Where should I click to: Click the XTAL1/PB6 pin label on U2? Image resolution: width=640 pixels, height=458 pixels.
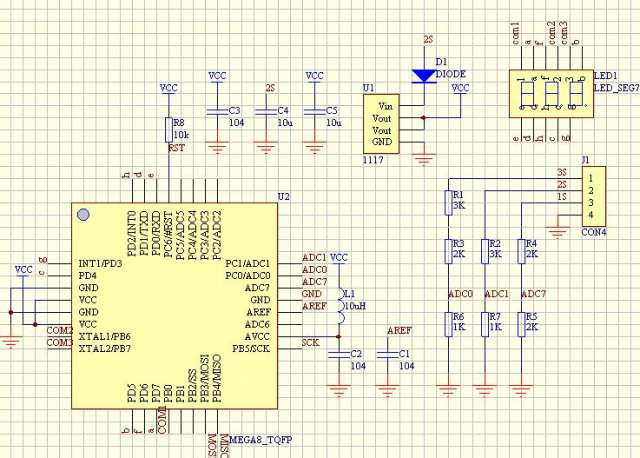103,337
